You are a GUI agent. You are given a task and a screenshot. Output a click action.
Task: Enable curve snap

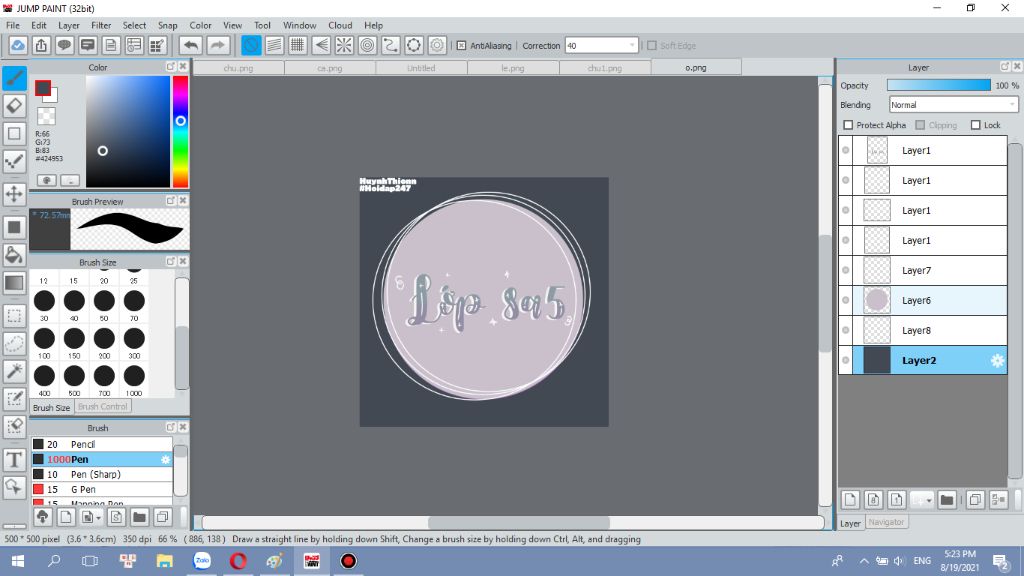tap(391, 45)
